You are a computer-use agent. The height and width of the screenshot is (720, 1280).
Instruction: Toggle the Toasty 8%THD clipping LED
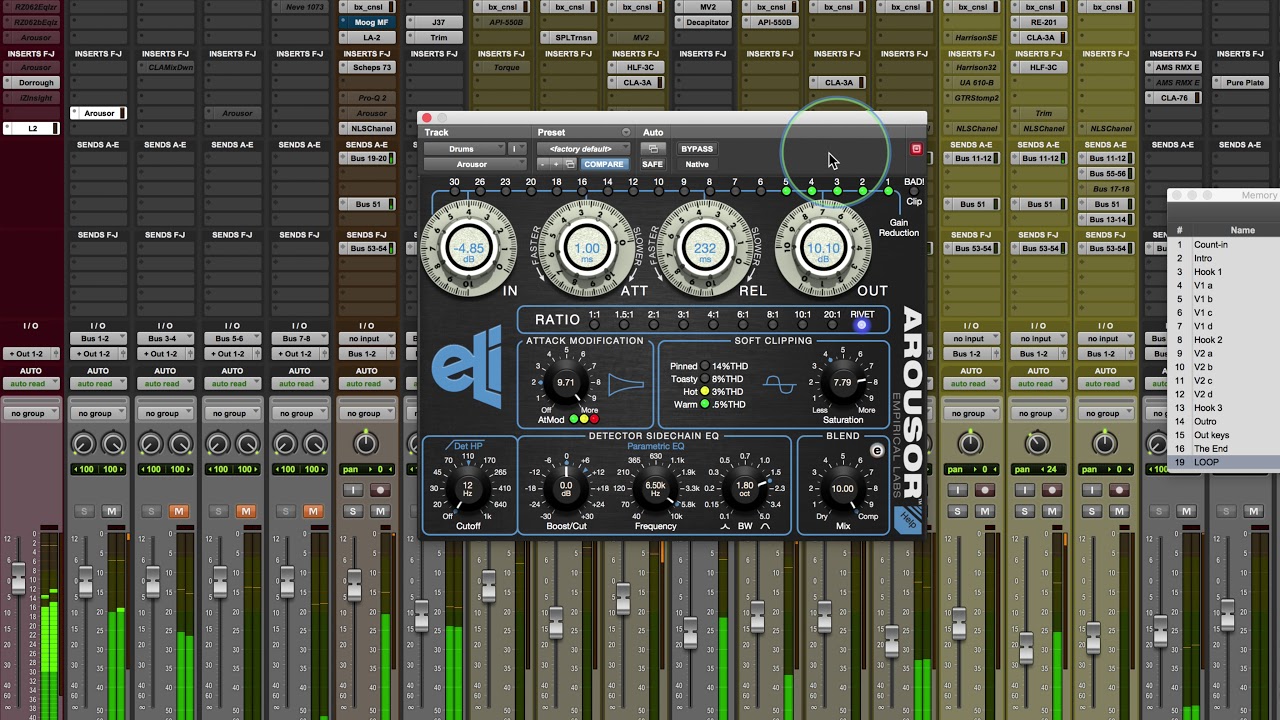pyautogui.click(x=704, y=379)
